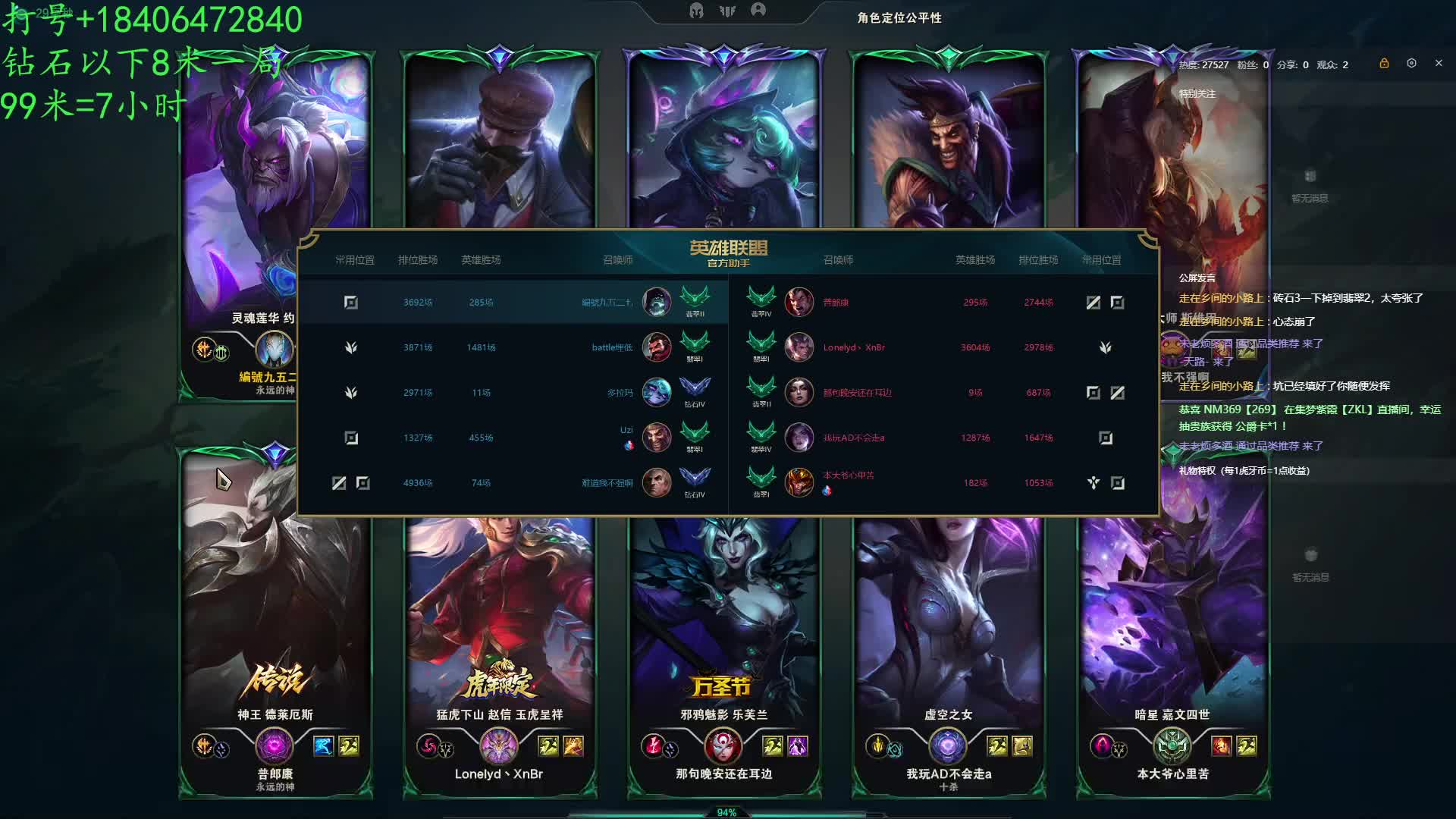Select the 公屏发言 tab
Viewport: 1456px width, 819px height.
pyautogui.click(x=1197, y=278)
